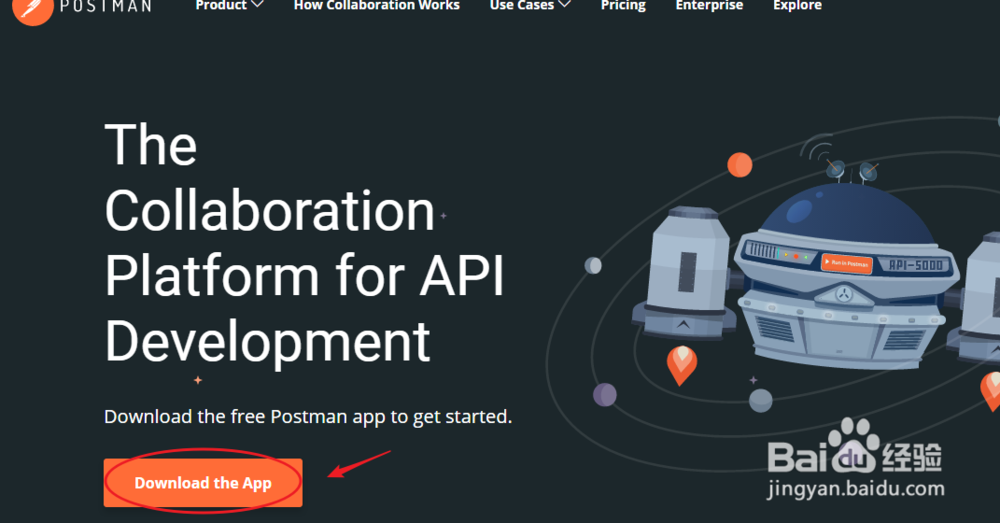Select the headline 'Collaboration' text
Image resolution: width=1000 pixels, height=523 pixels.
tap(270, 210)
